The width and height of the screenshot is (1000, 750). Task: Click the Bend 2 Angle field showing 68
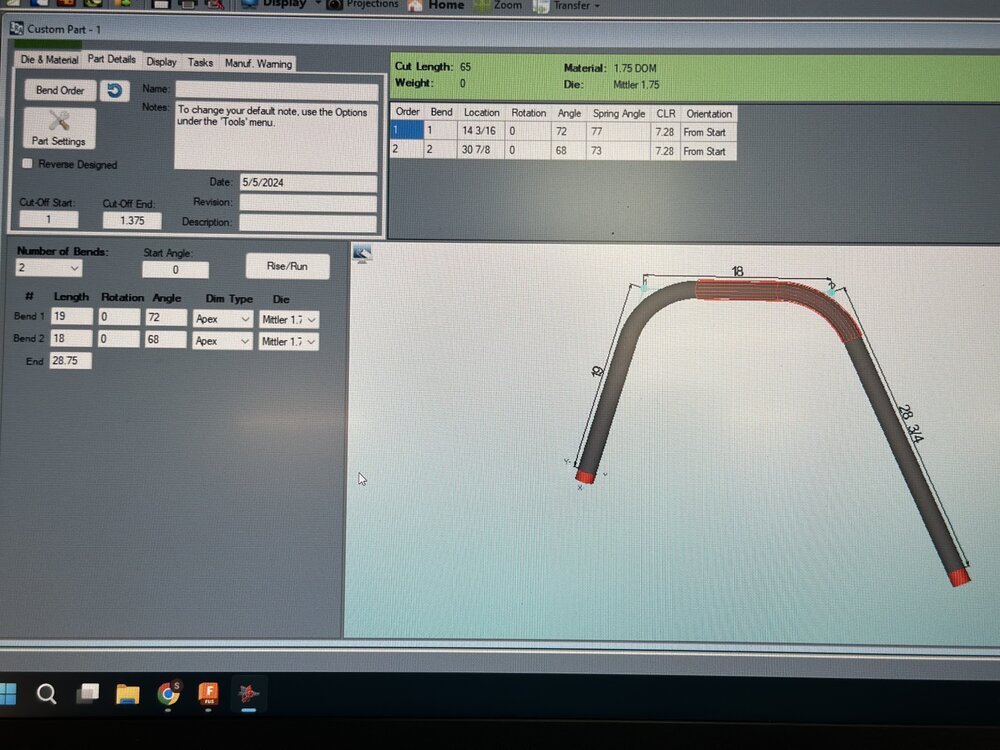[x=166, y=339]
